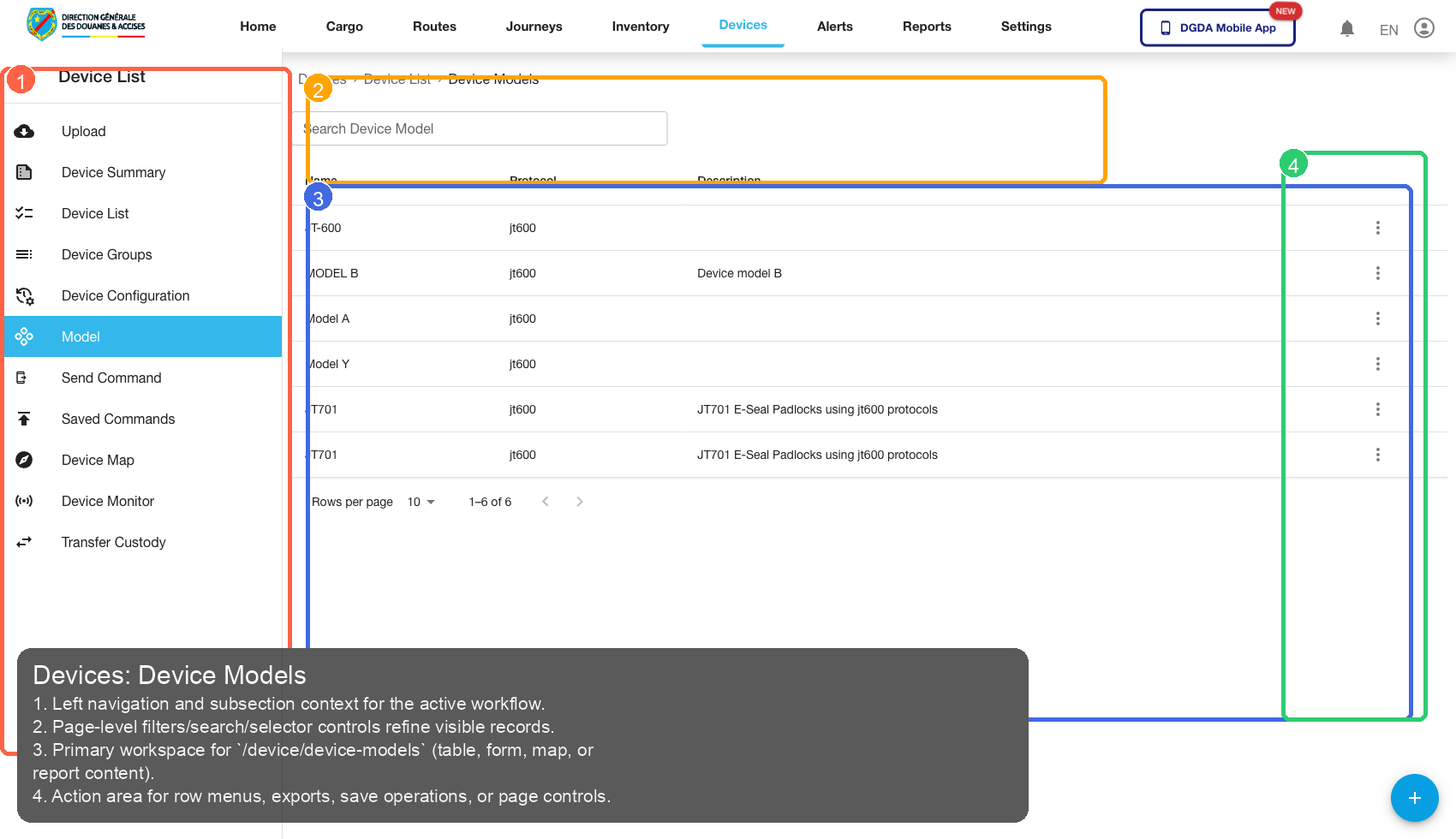Click the blue plus add button
1456x839 pixels.
click(x=1414, y=797)
